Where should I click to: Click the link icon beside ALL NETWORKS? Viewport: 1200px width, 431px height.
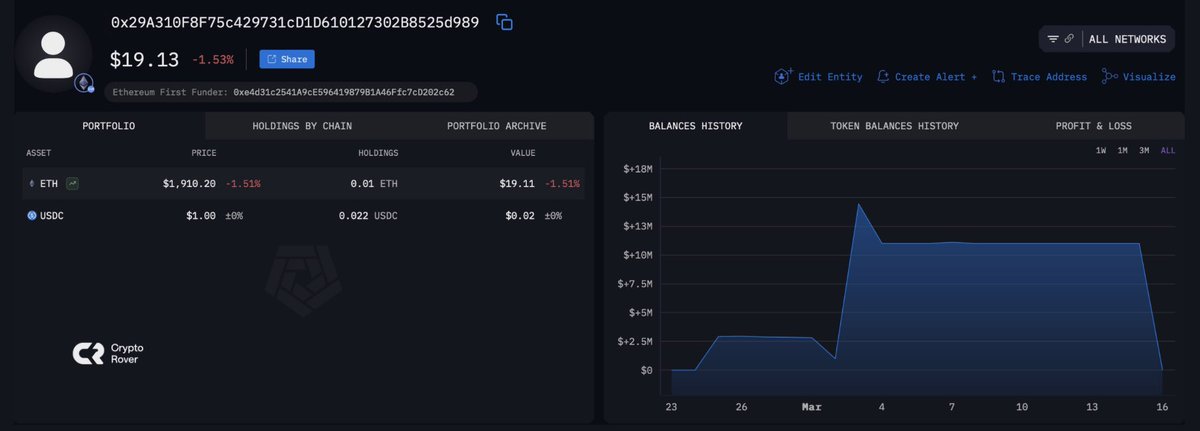(1069, 39)
